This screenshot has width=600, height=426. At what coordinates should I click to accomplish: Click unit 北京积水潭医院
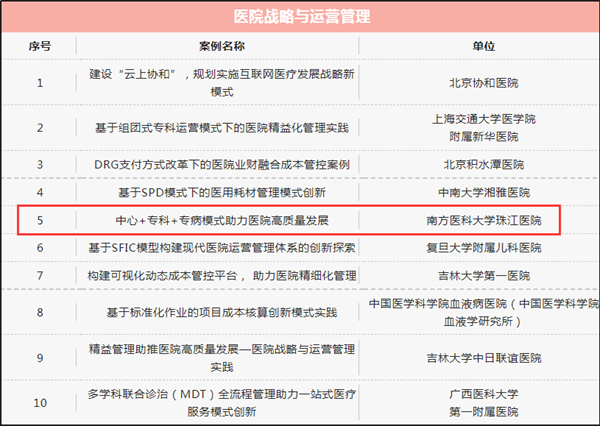coord(484,165)
